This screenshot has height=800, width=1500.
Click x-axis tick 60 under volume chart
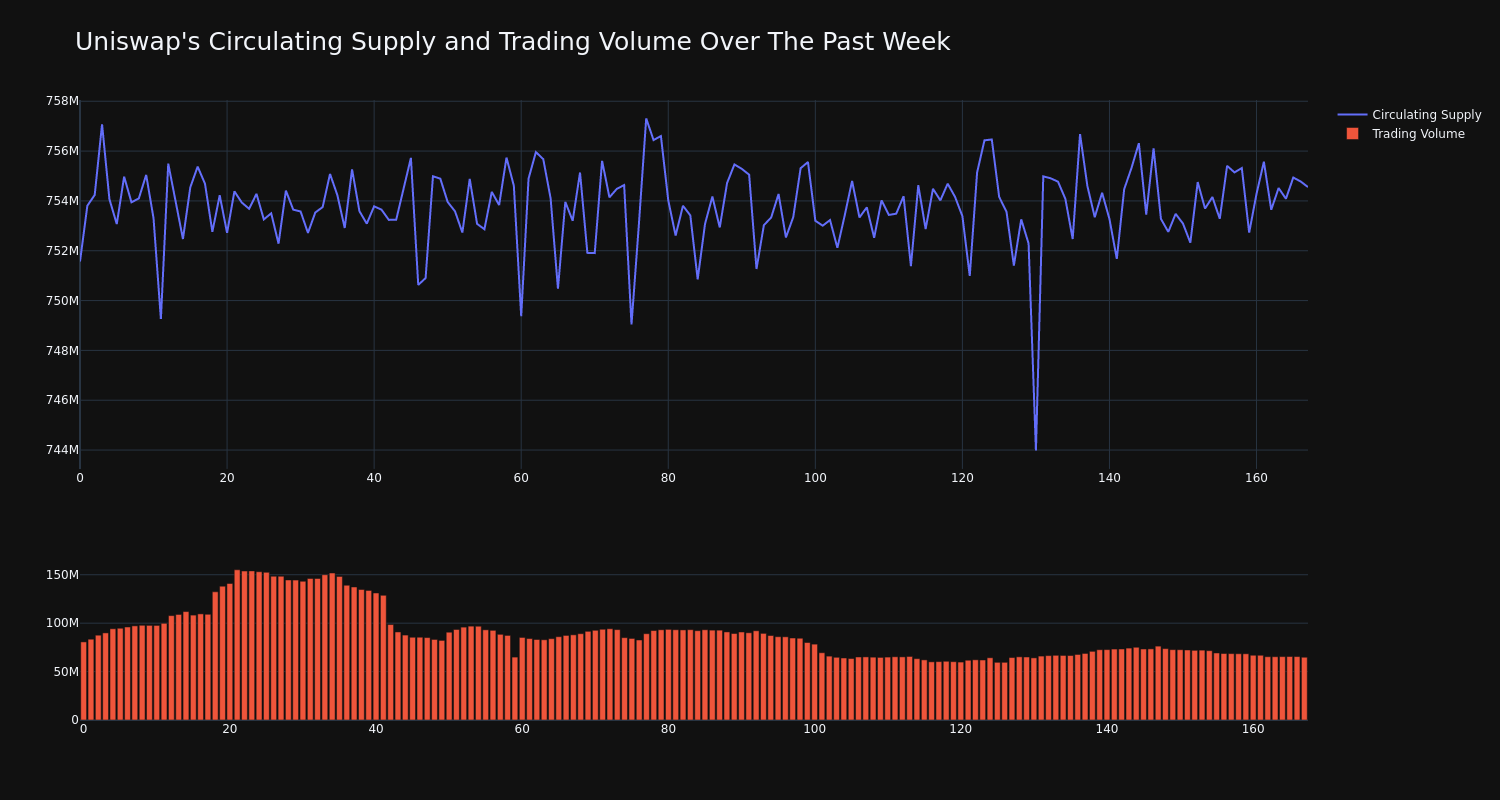(522, 729)
